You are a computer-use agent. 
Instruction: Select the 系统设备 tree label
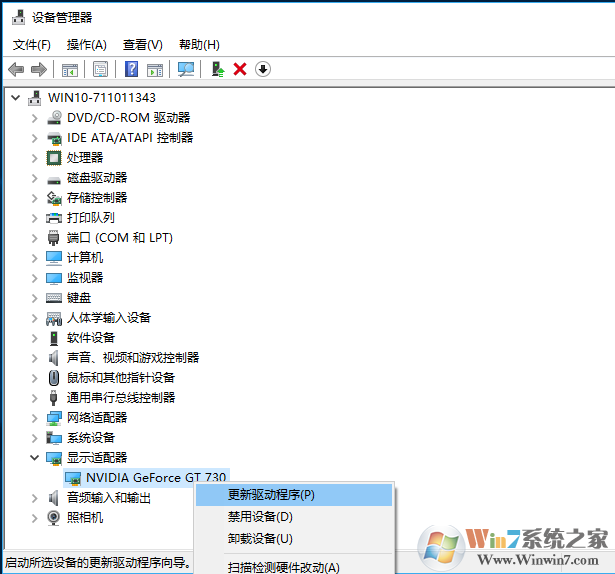pos(91,438)
